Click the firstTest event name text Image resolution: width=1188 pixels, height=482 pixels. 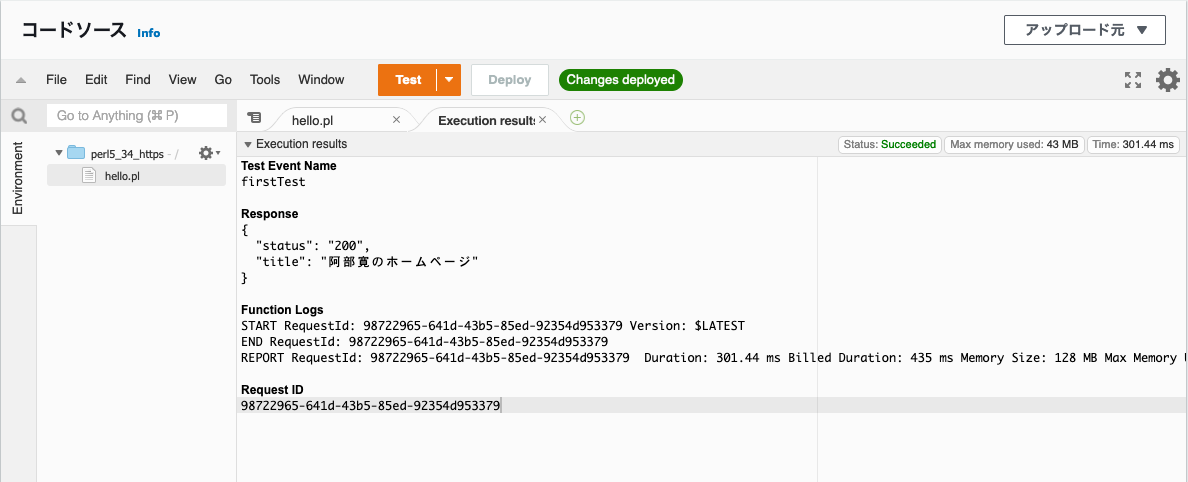273,182
